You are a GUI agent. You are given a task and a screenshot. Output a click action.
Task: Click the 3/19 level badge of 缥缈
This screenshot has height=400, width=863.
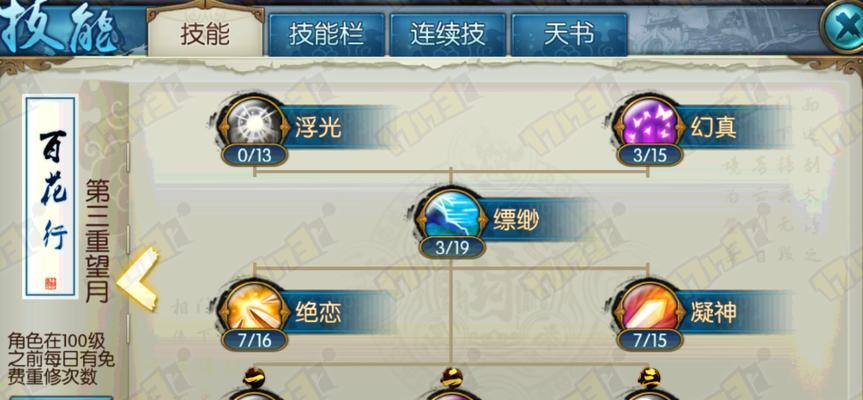[x=452, y=249]
